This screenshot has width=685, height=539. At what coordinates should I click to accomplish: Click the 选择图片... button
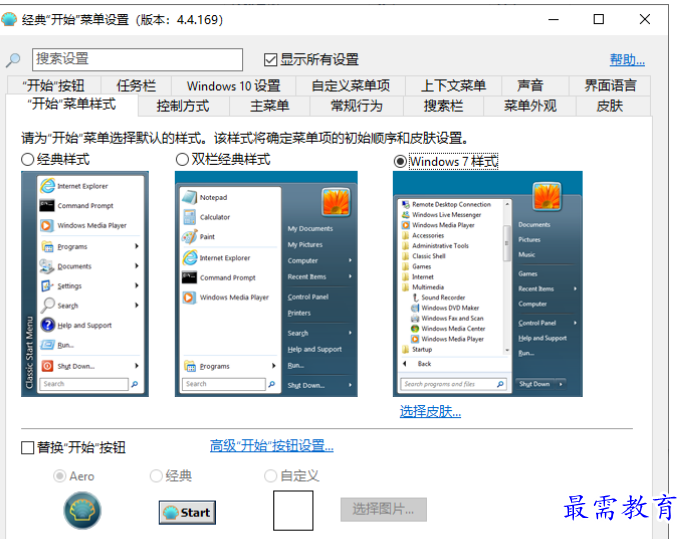384,509
